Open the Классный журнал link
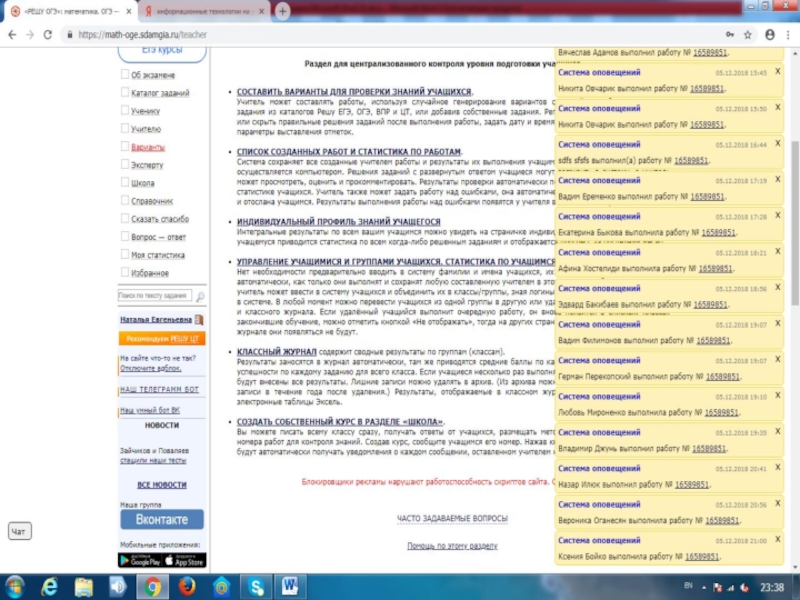The width and height of the screenshot is (800, 600). pos(276,352)
